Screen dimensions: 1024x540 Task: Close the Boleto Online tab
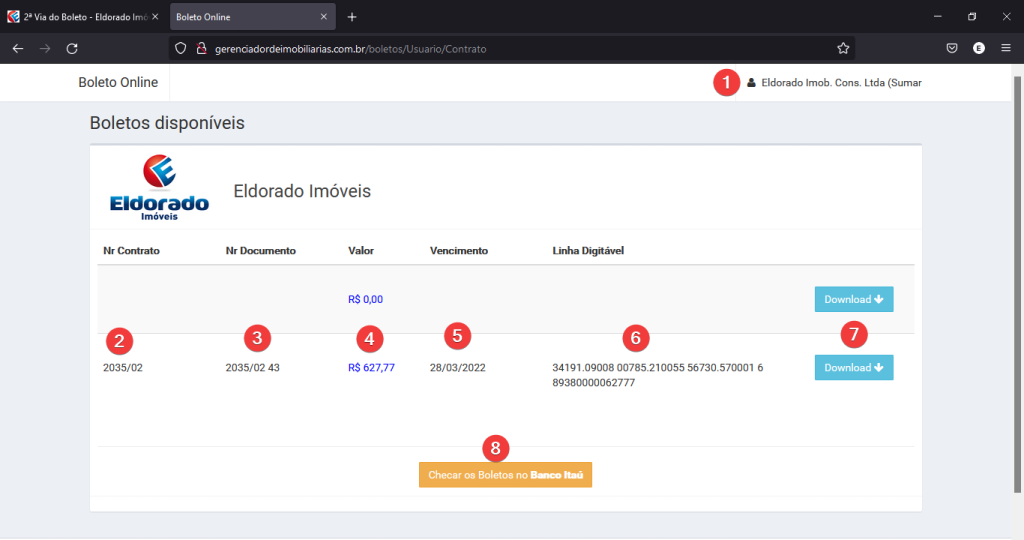(x=323, y=17)
